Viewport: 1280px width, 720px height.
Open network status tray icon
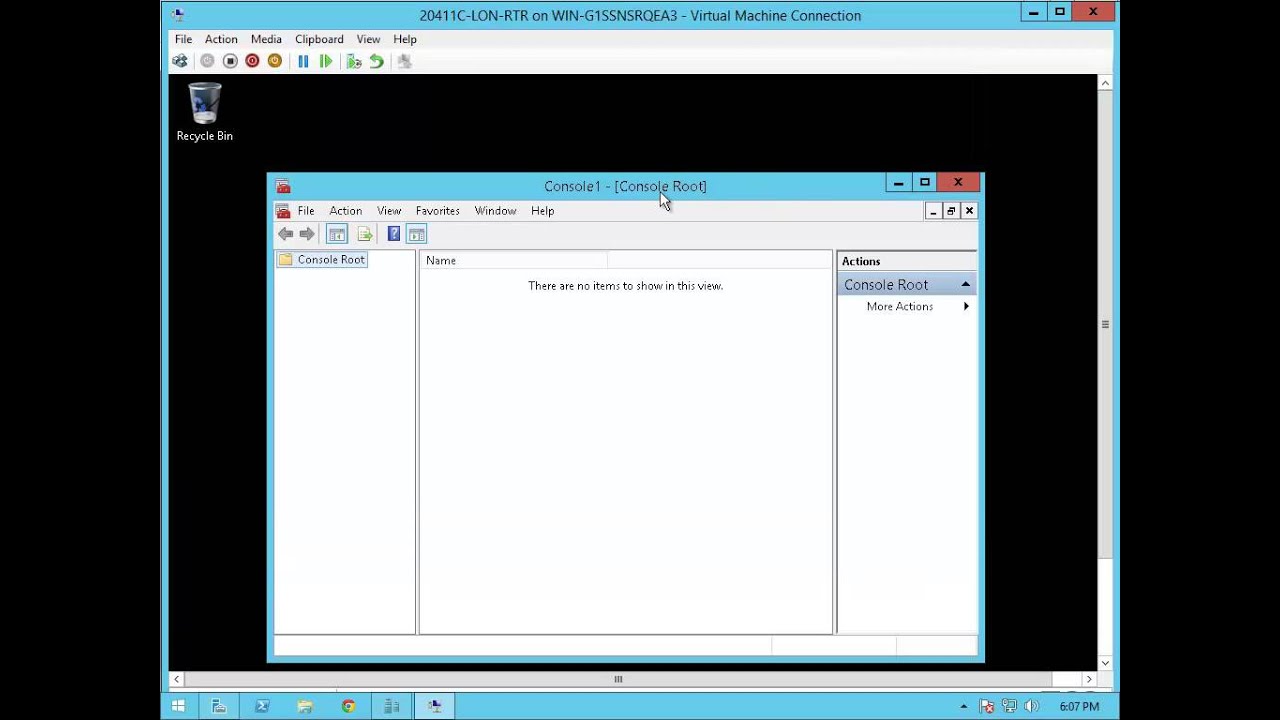coord(1010,707)
